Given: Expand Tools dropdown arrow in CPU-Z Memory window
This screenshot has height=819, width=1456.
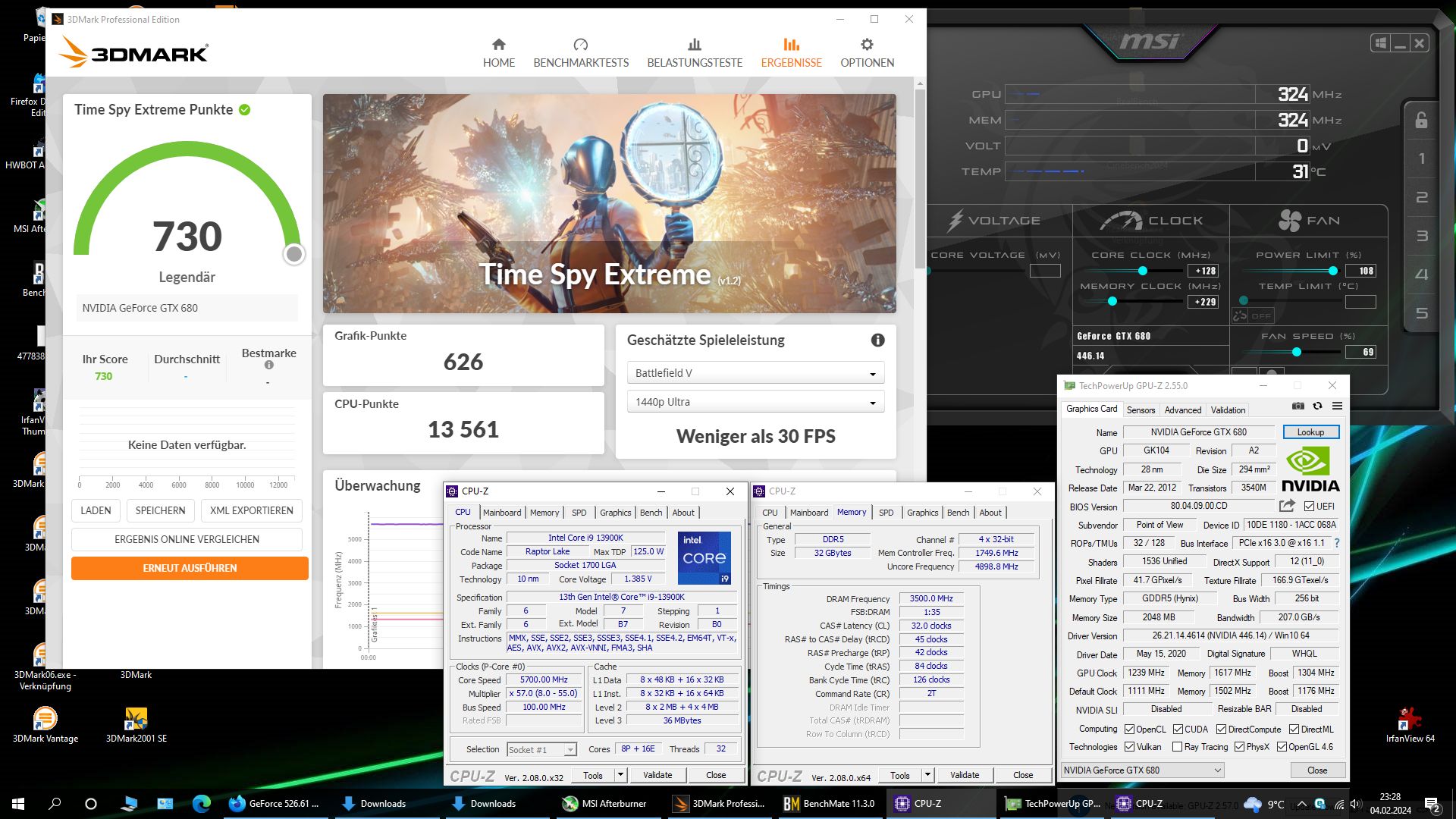Looking at the screenshot, I should [x=927, y=775].
